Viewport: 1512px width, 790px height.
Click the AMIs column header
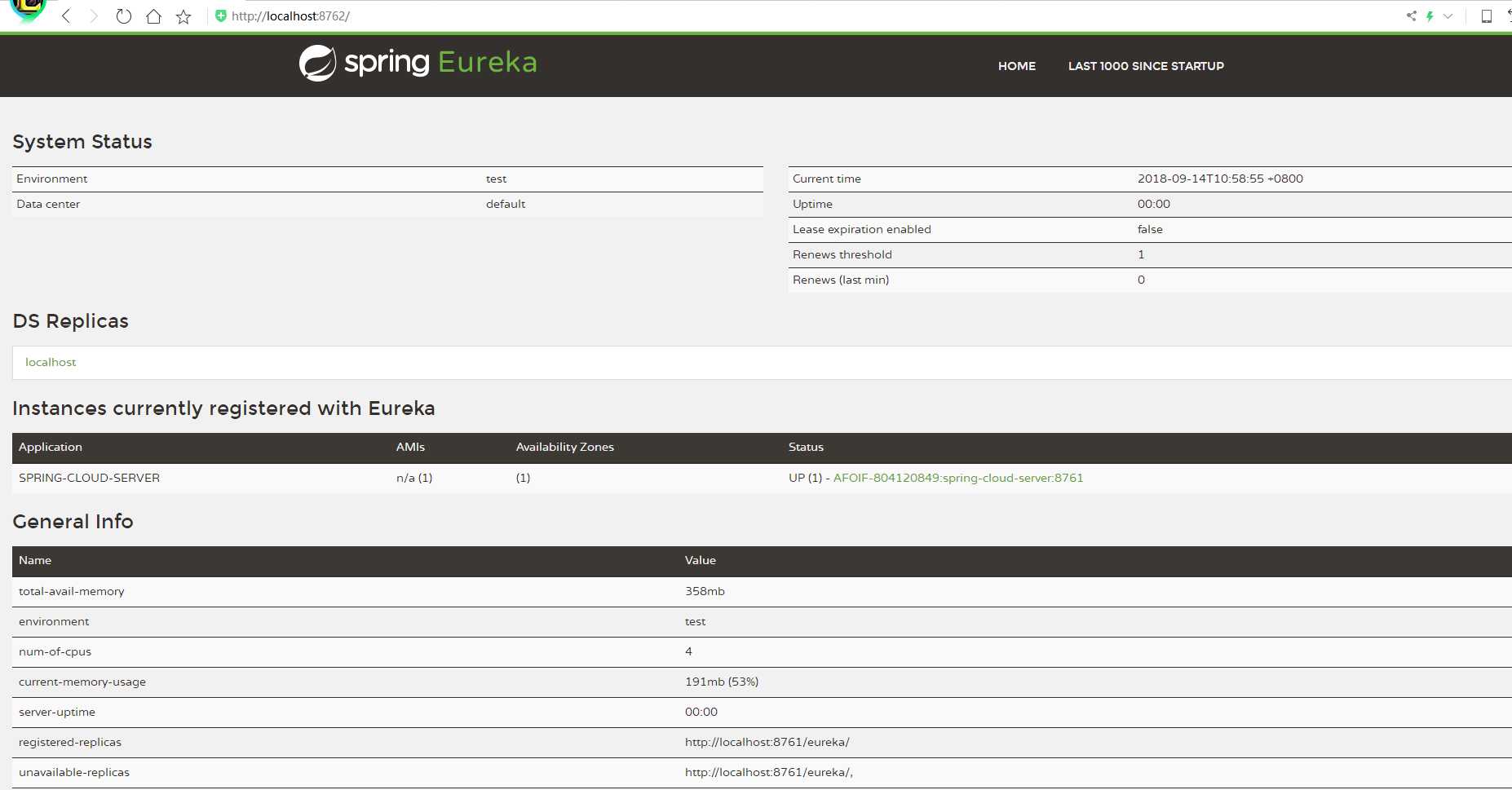[x=410, y=447]
